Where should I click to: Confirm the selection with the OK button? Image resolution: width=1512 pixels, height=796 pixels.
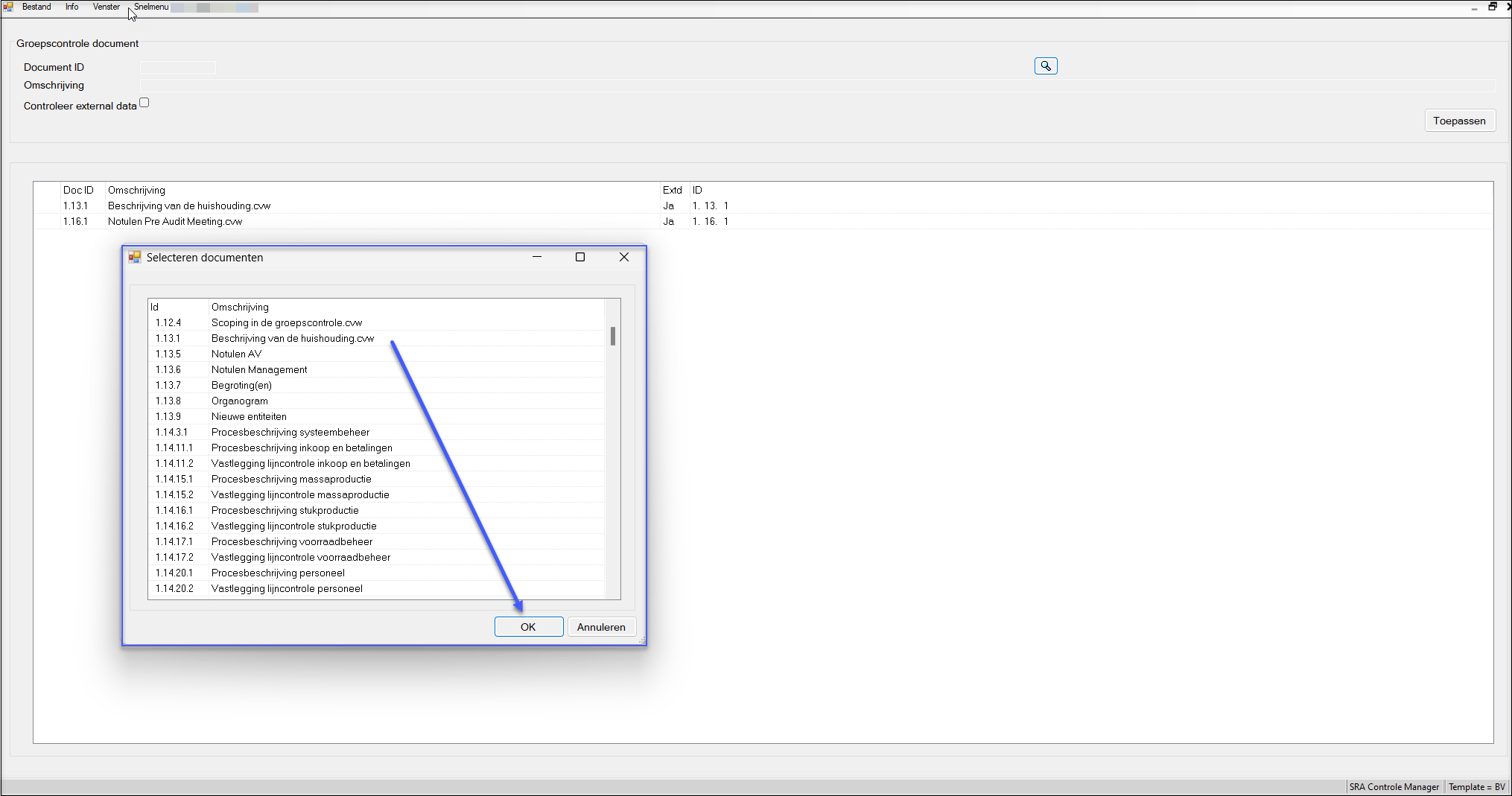[x=528, y=627]
